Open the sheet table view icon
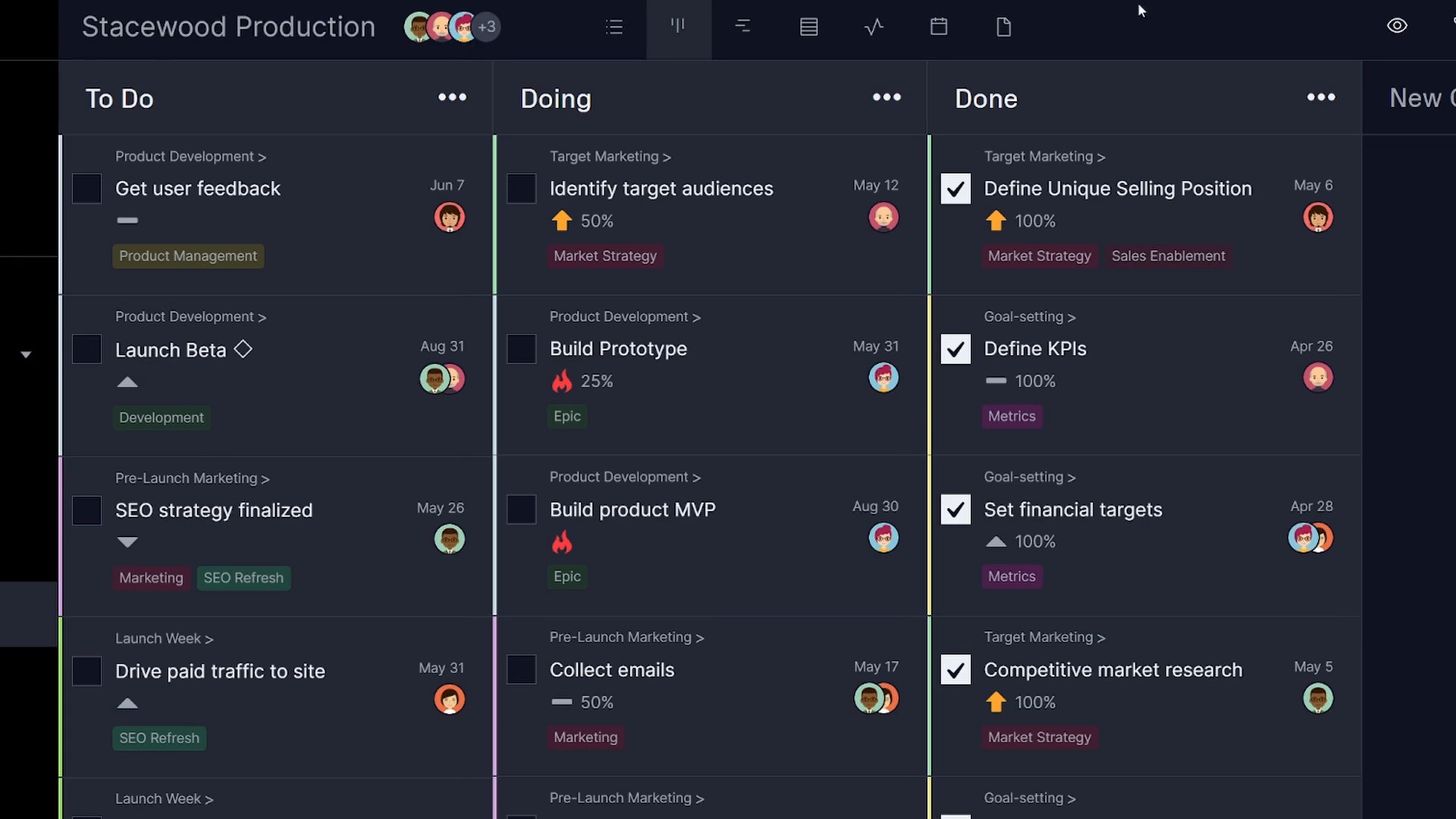This screenshot has width=1456, height=819. coord(808,27)
